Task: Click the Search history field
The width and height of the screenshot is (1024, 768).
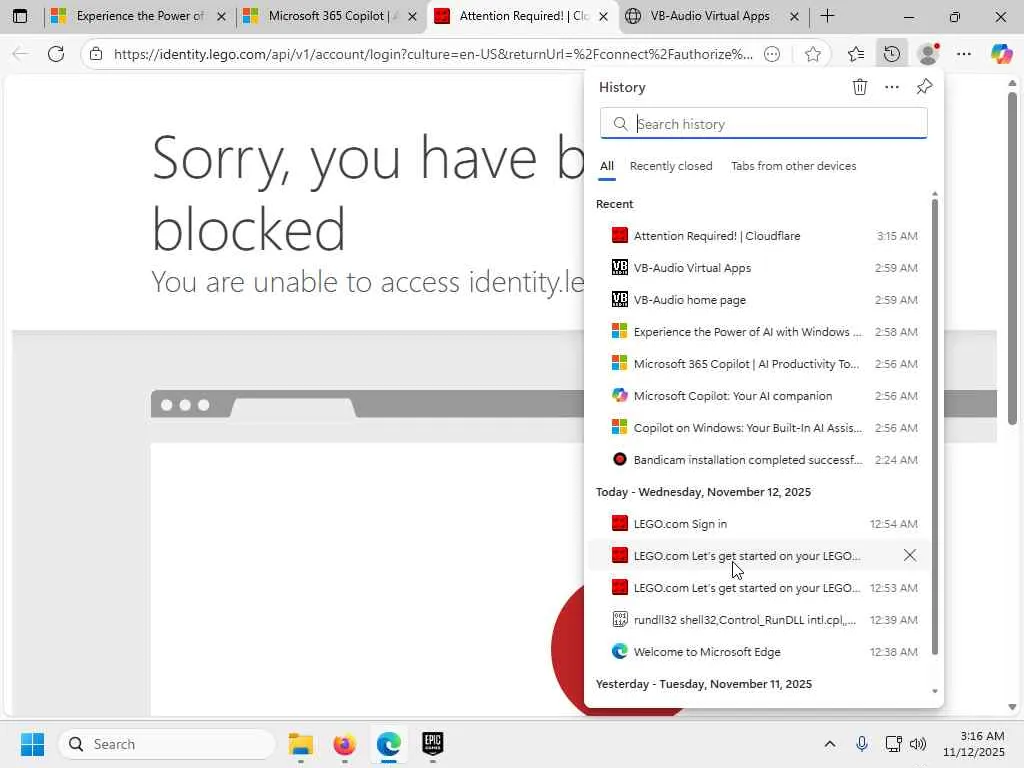Action: coord(763,123)
